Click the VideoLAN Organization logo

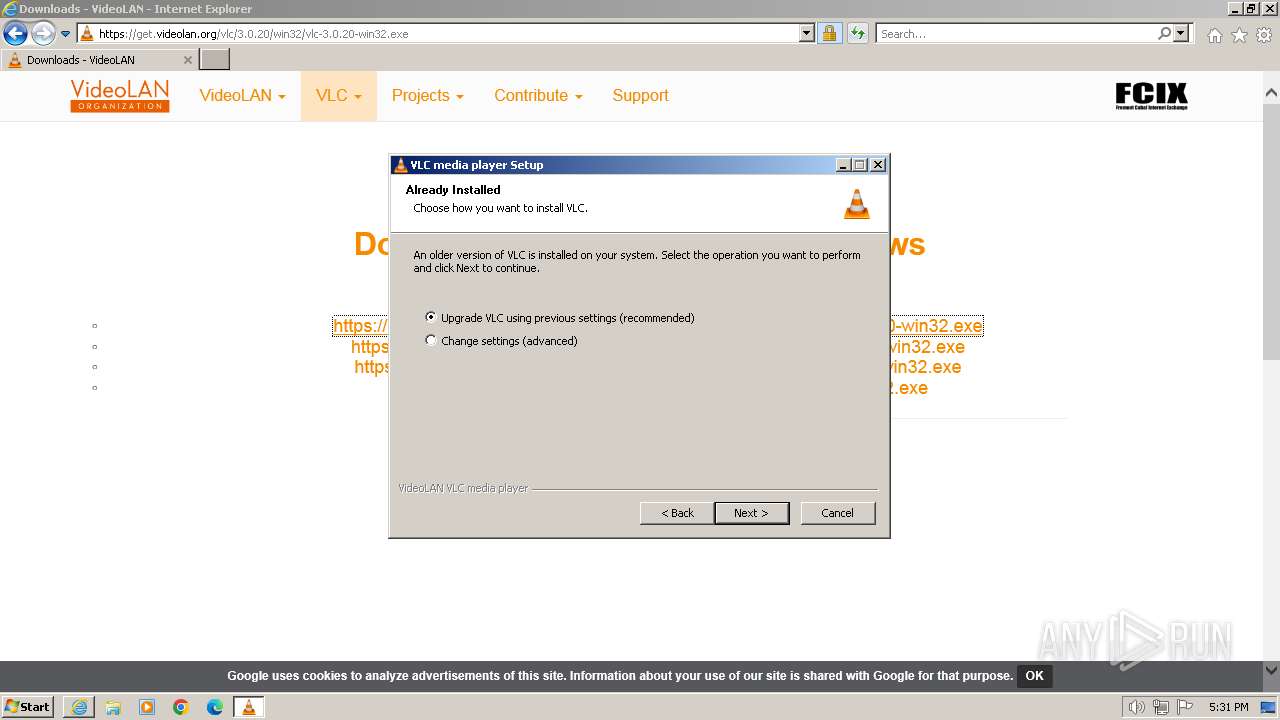(x=120, y=96)
